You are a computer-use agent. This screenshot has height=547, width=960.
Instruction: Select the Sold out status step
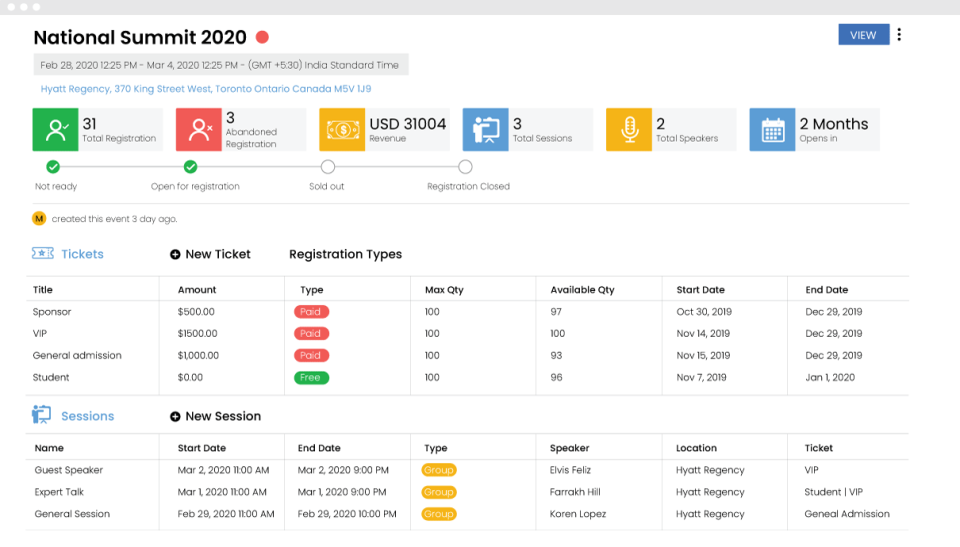tap(328, 167)
